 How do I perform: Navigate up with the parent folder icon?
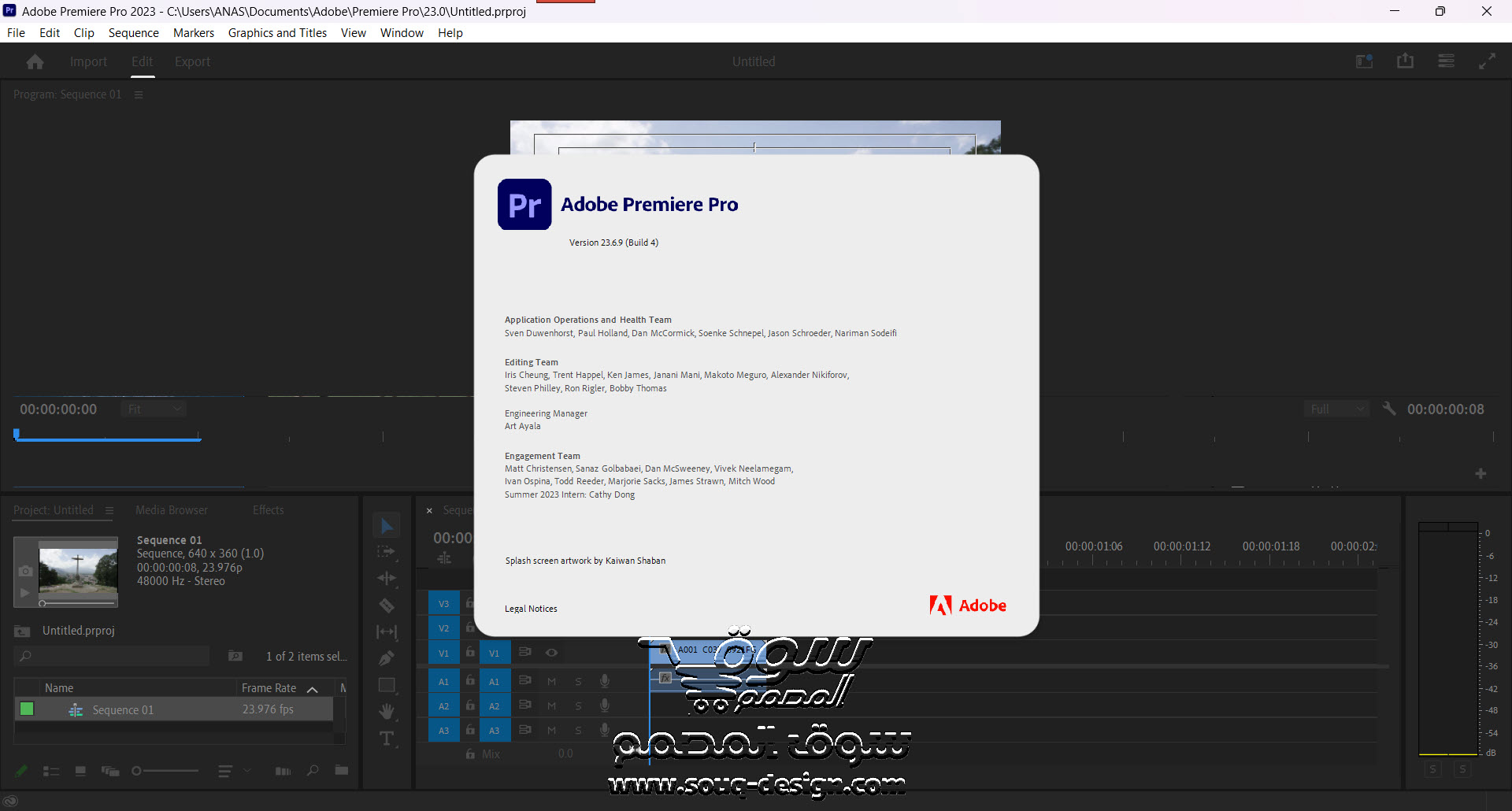click(x=22, y=631)
